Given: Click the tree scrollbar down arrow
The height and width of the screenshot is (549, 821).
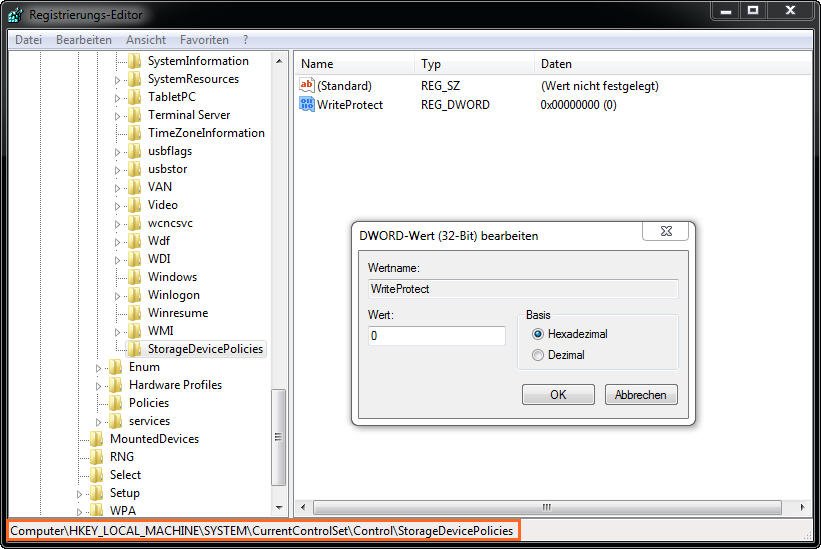Looking at the screenshot, I should [x=279, y=507].
